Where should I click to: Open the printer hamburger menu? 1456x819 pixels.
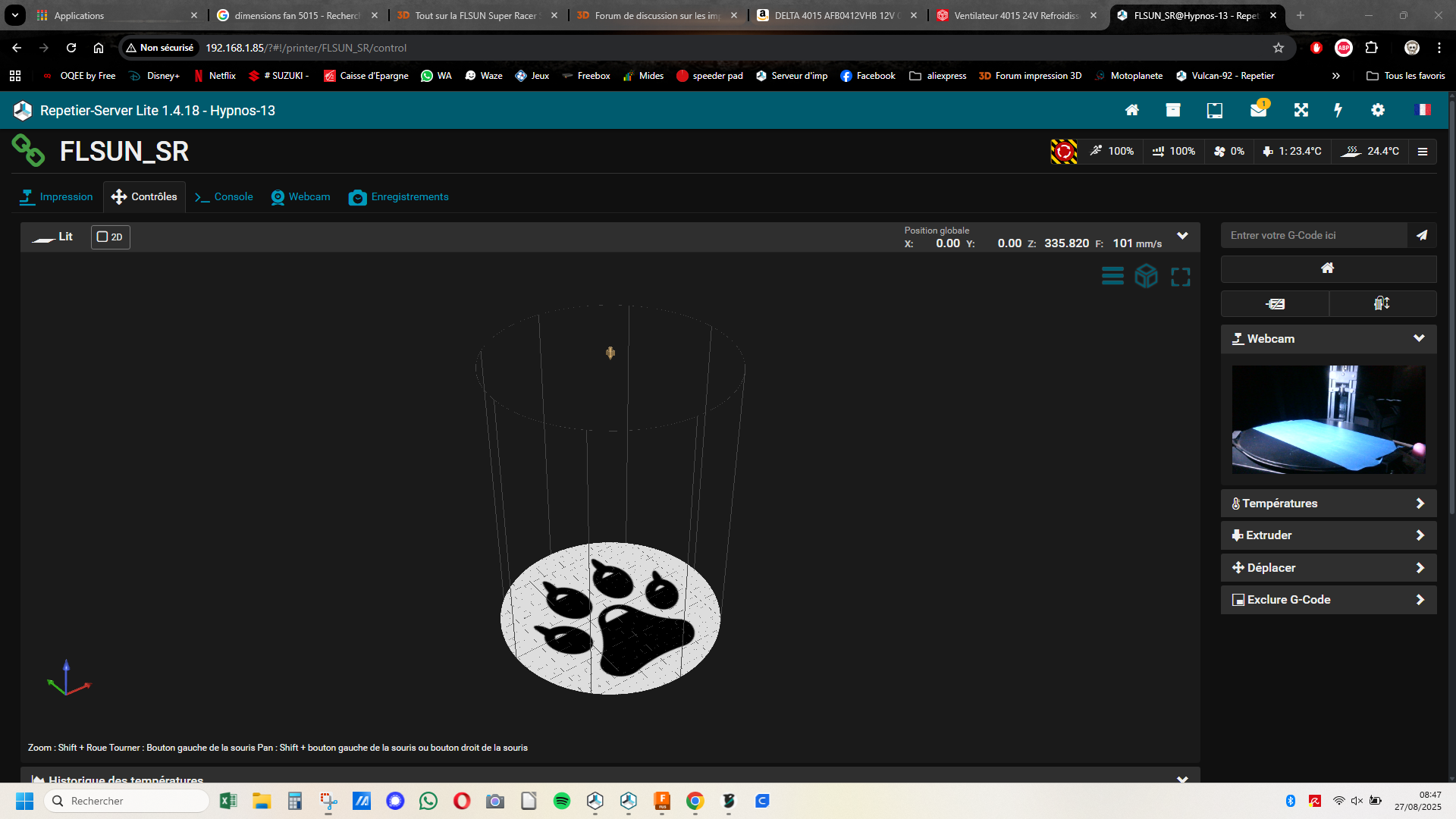(1423, 152)
